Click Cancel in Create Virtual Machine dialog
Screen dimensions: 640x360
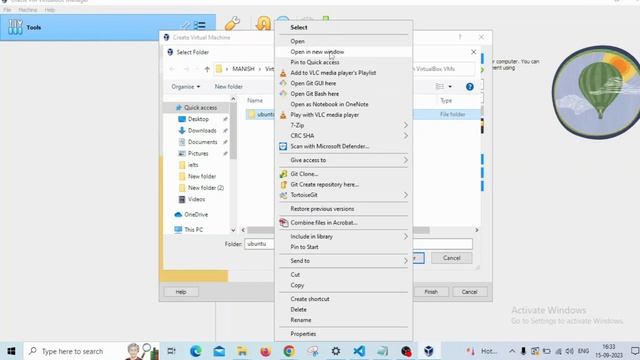(x=469, y=292)
